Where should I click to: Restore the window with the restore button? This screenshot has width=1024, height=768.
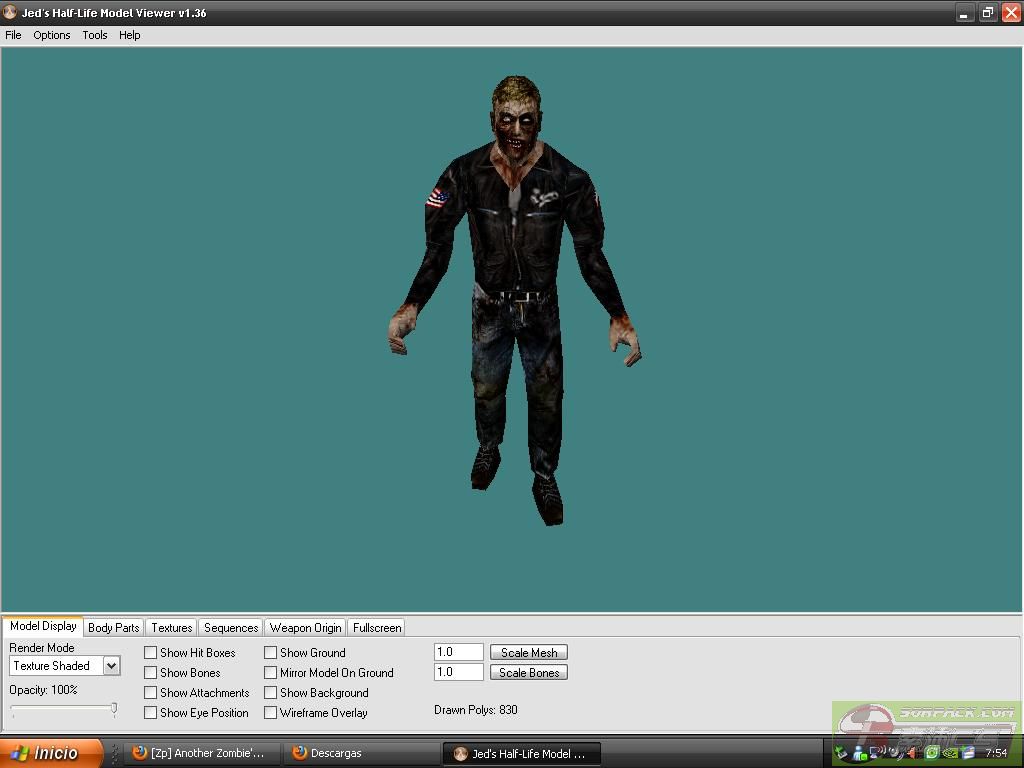tap(987, 13)
